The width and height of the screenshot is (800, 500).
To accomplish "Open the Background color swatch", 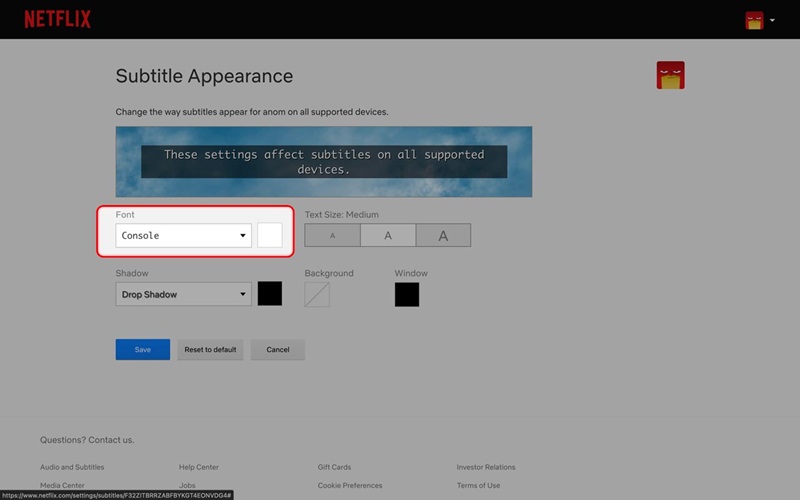I will click(317, 295).
